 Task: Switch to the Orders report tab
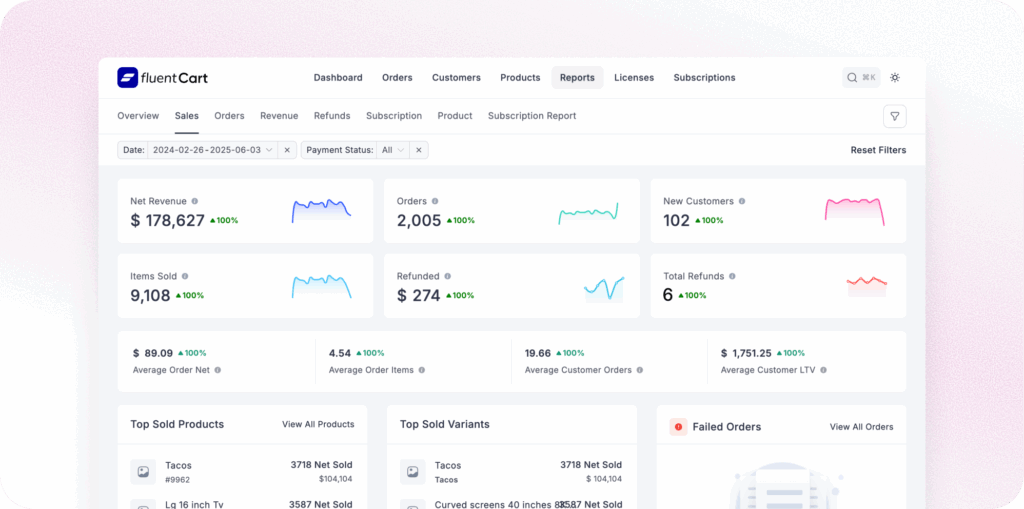tap(229, 116)
